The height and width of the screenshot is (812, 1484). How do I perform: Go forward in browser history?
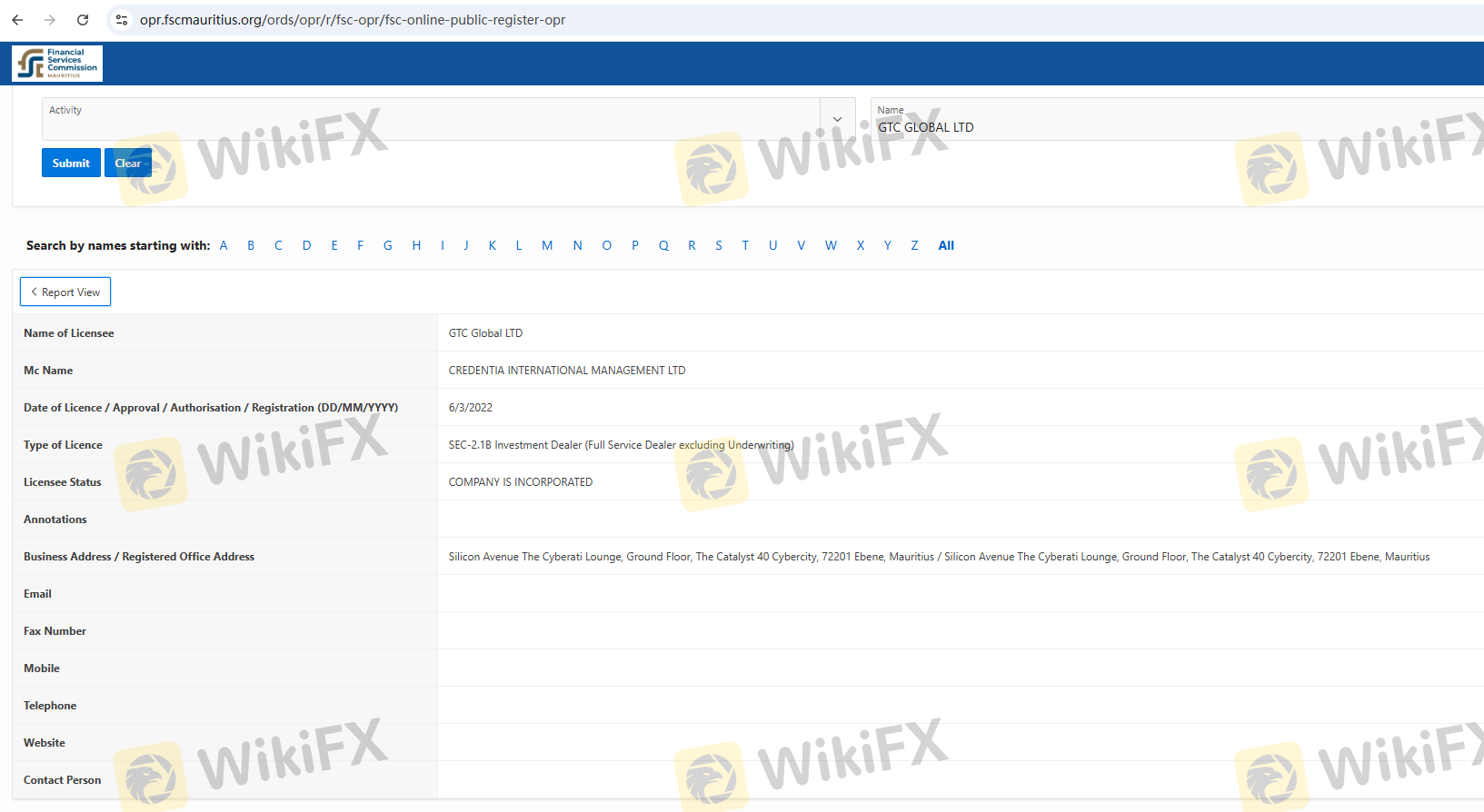click(x=50, y=20)
